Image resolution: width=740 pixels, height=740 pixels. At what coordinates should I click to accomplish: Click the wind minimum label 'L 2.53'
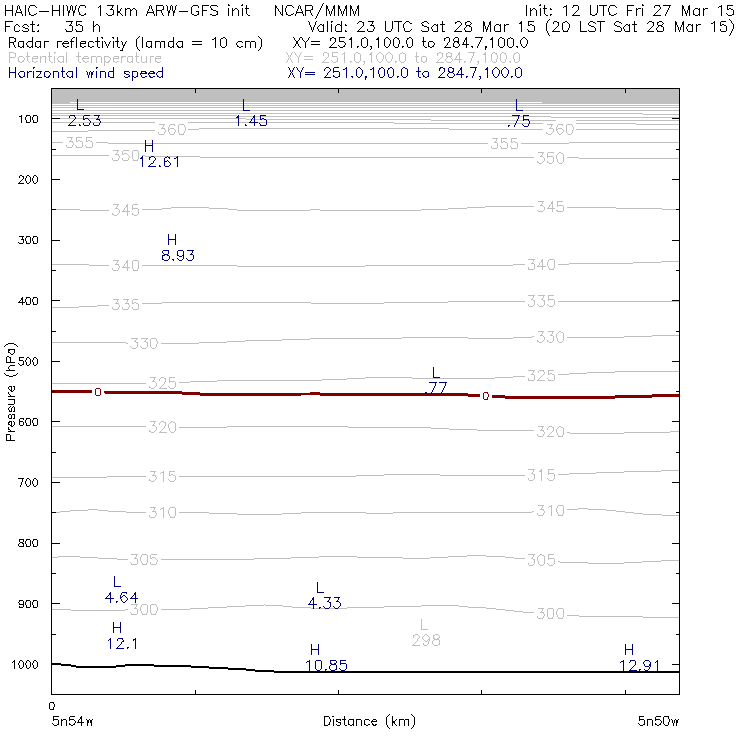(84, 114)
